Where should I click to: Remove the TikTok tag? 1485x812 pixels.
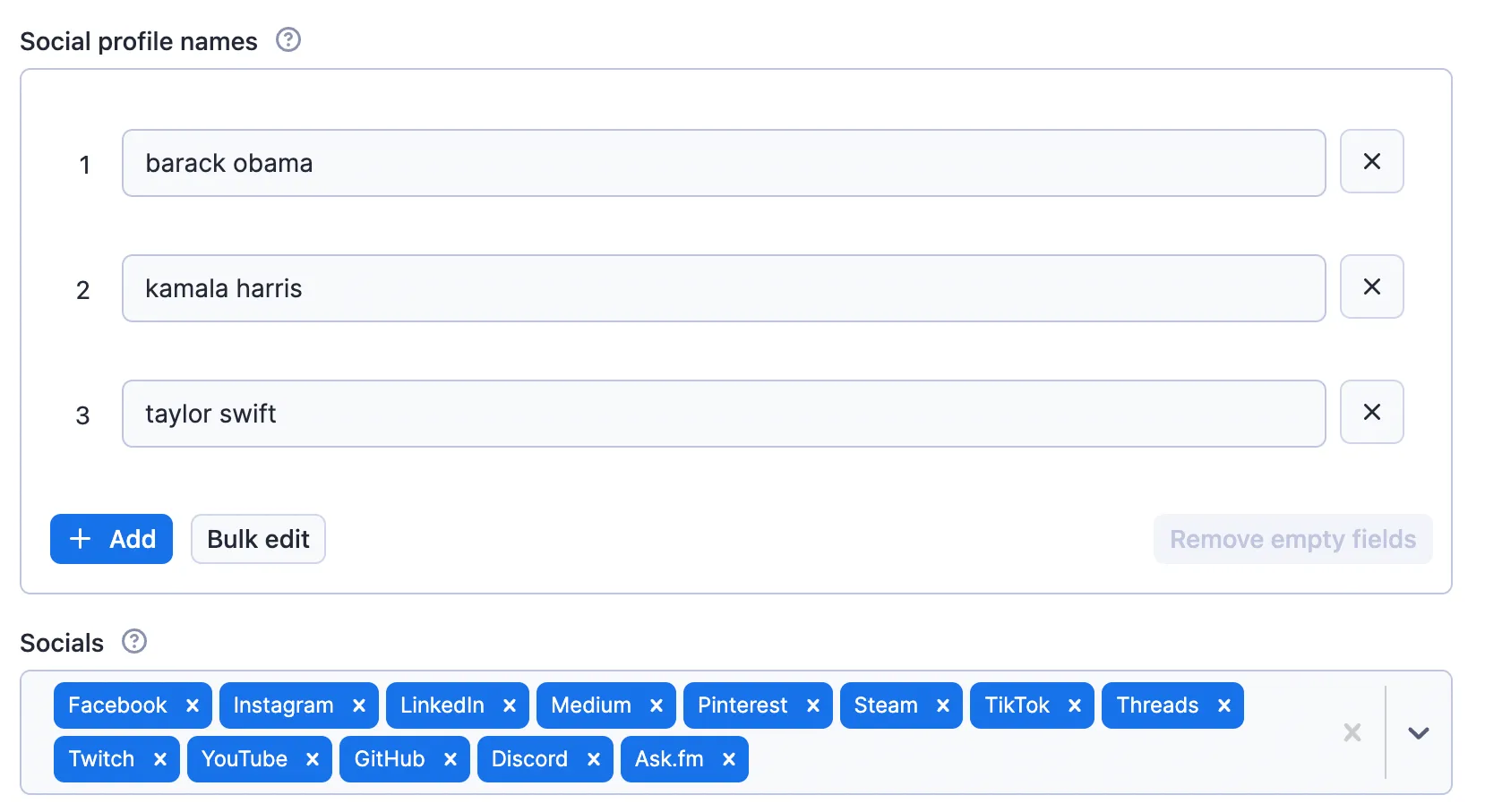click(1075, 705)
